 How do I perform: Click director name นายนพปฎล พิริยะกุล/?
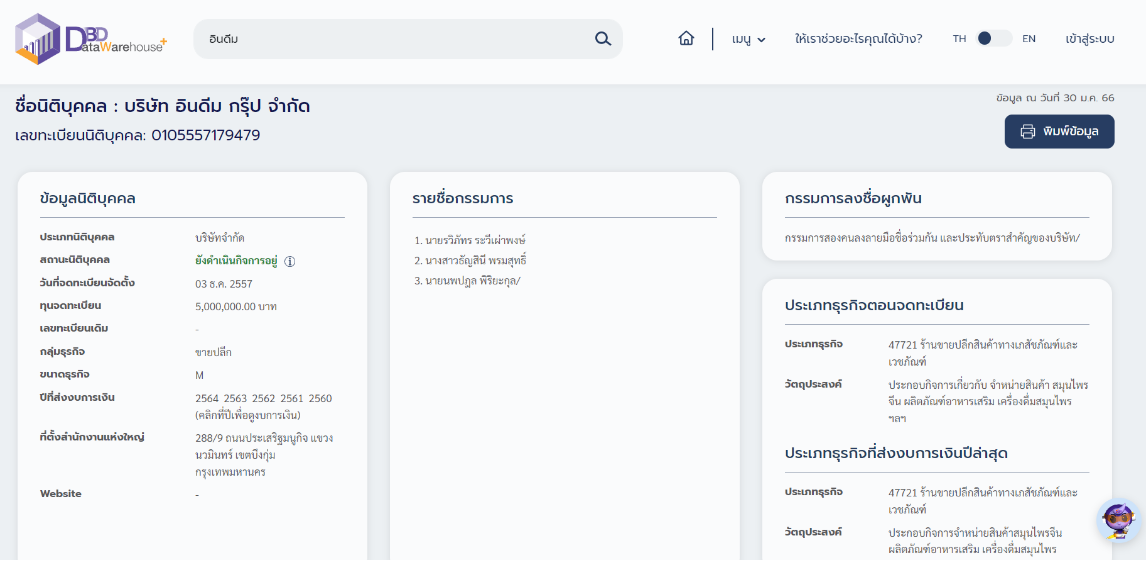pyautogui.click(x=472, y=281)
